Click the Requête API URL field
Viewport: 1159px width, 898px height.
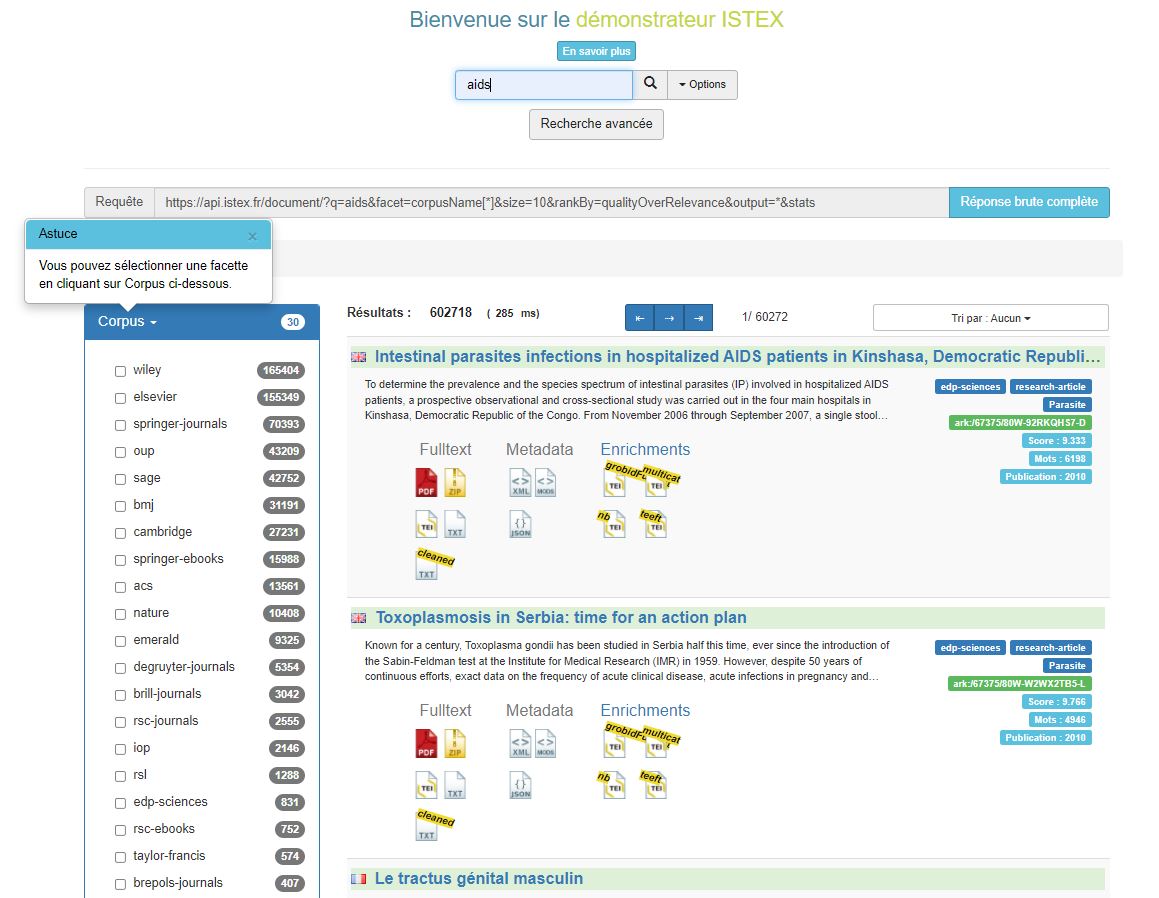(551, 203)
